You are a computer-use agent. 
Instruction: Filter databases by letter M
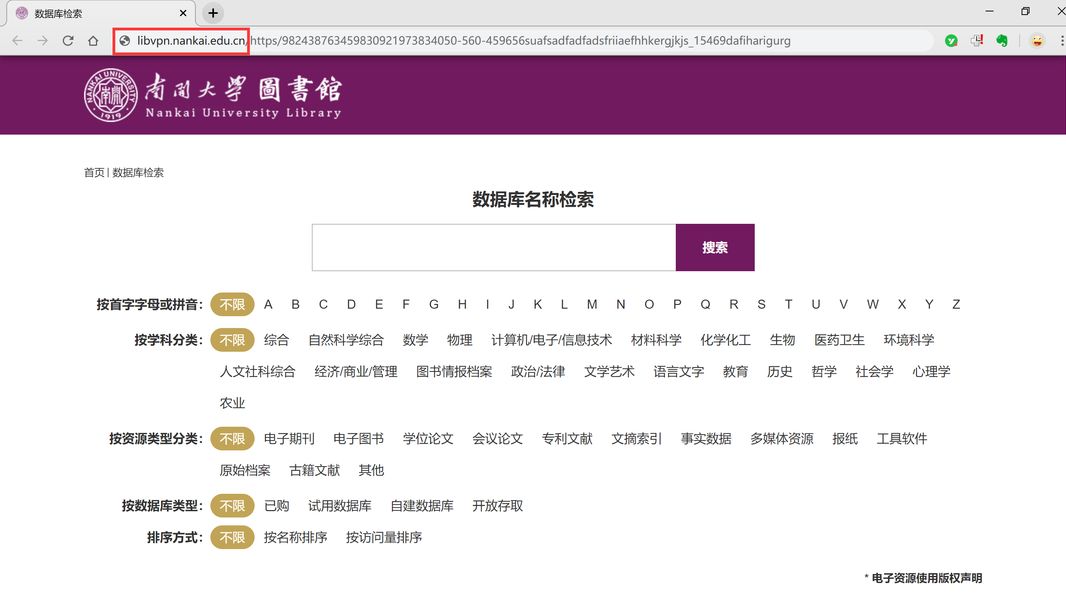click(592, 304)
